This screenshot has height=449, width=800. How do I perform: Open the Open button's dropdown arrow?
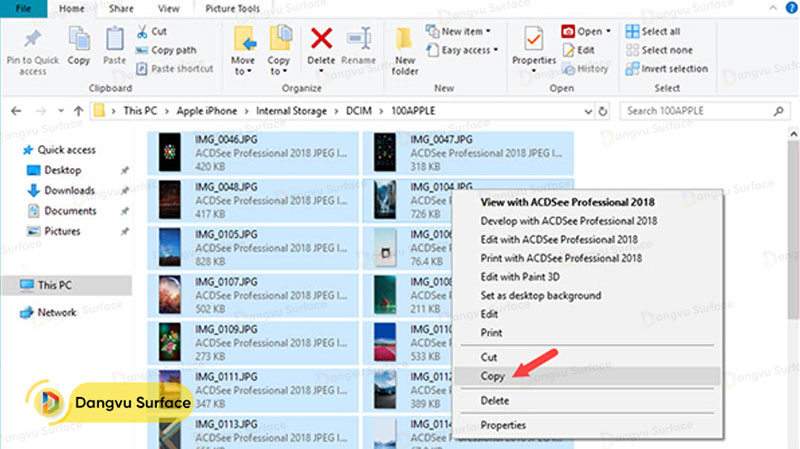point(609,32)
